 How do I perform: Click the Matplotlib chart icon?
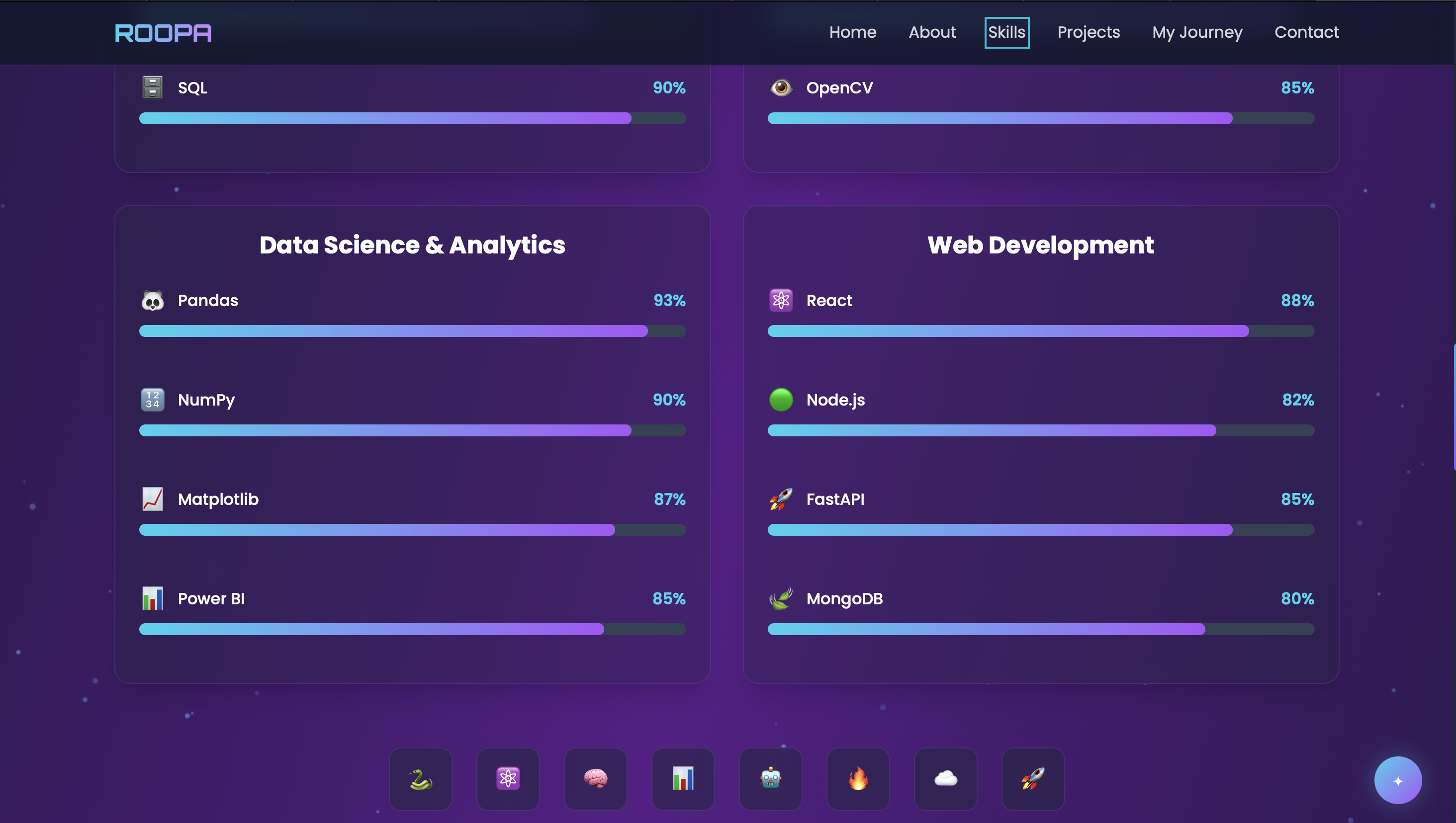coord(153,499)
